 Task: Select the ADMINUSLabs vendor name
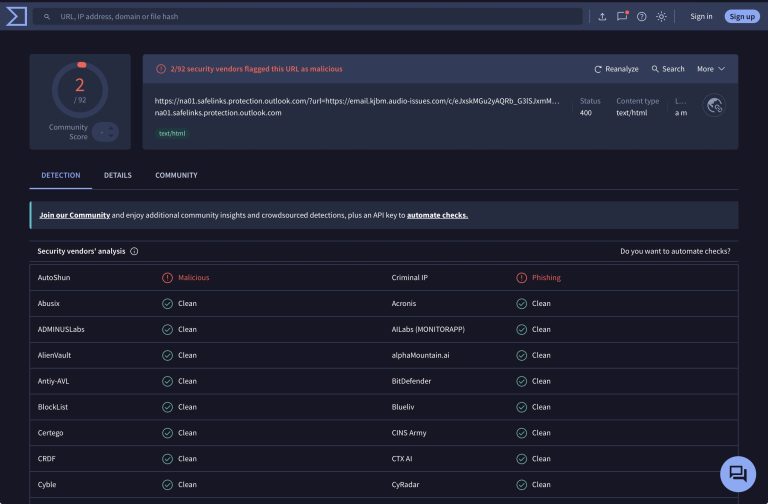click(61, 330)
